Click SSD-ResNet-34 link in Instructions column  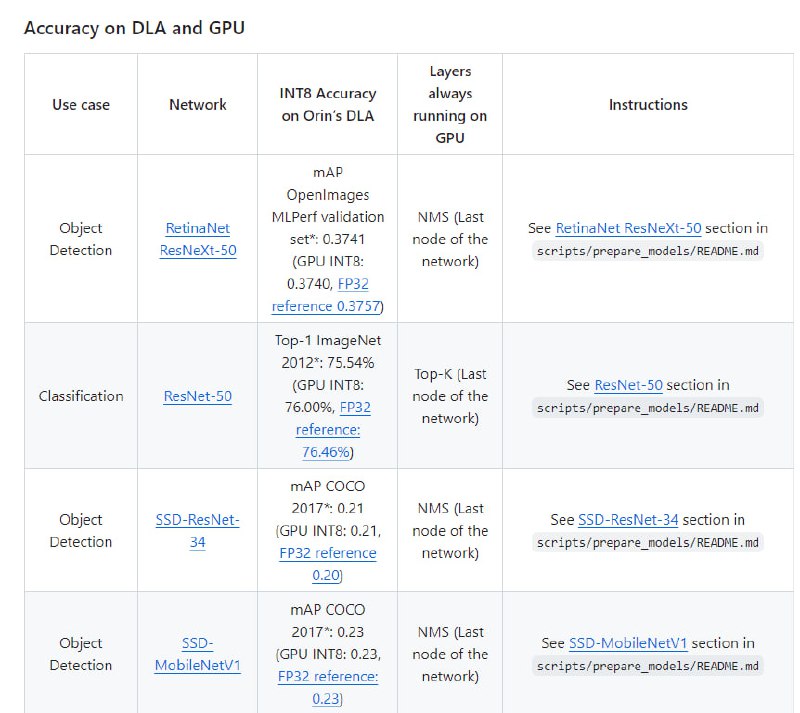(628, 520)
